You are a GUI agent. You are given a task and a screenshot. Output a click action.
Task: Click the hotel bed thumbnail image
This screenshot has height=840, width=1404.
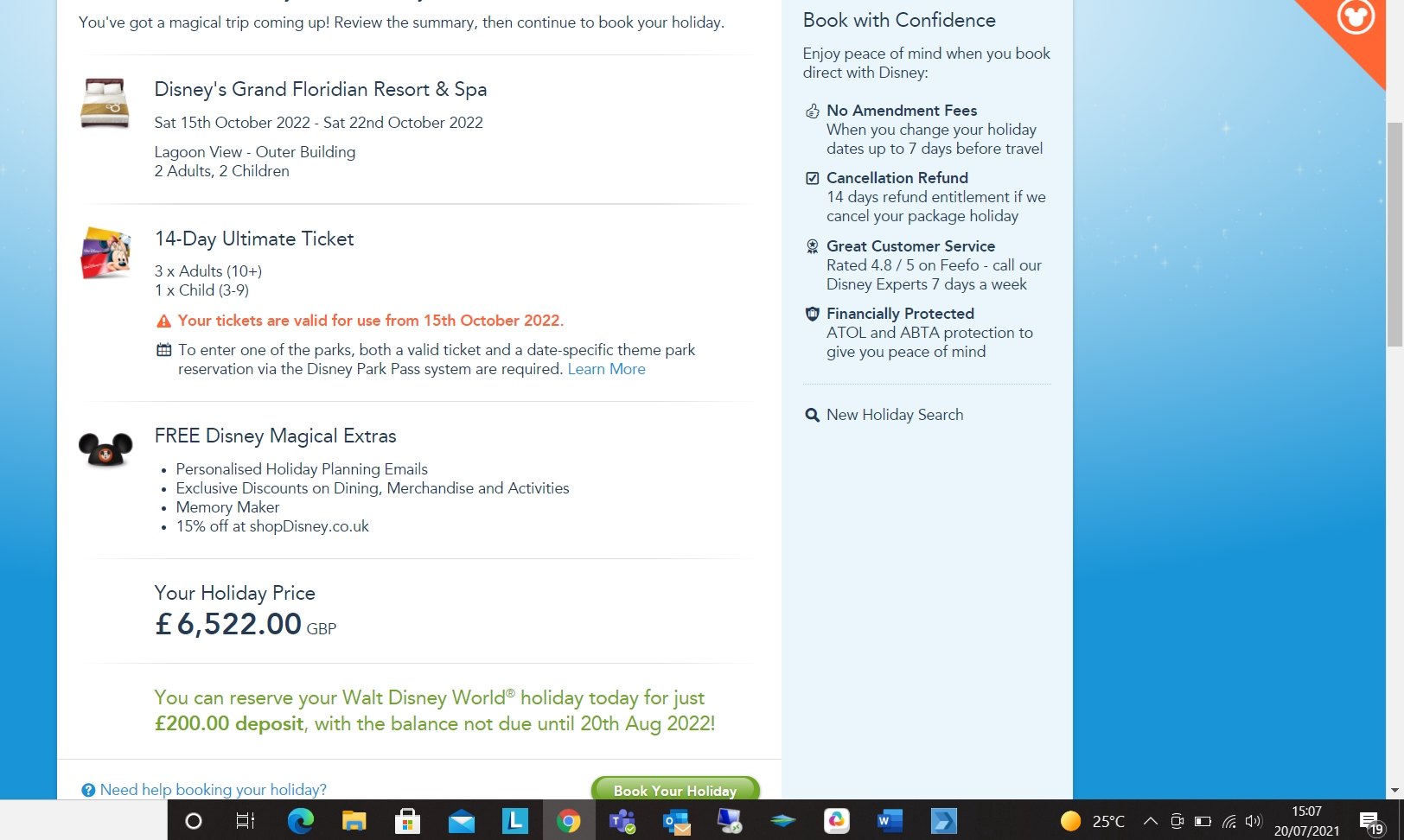tap(105, 103)
